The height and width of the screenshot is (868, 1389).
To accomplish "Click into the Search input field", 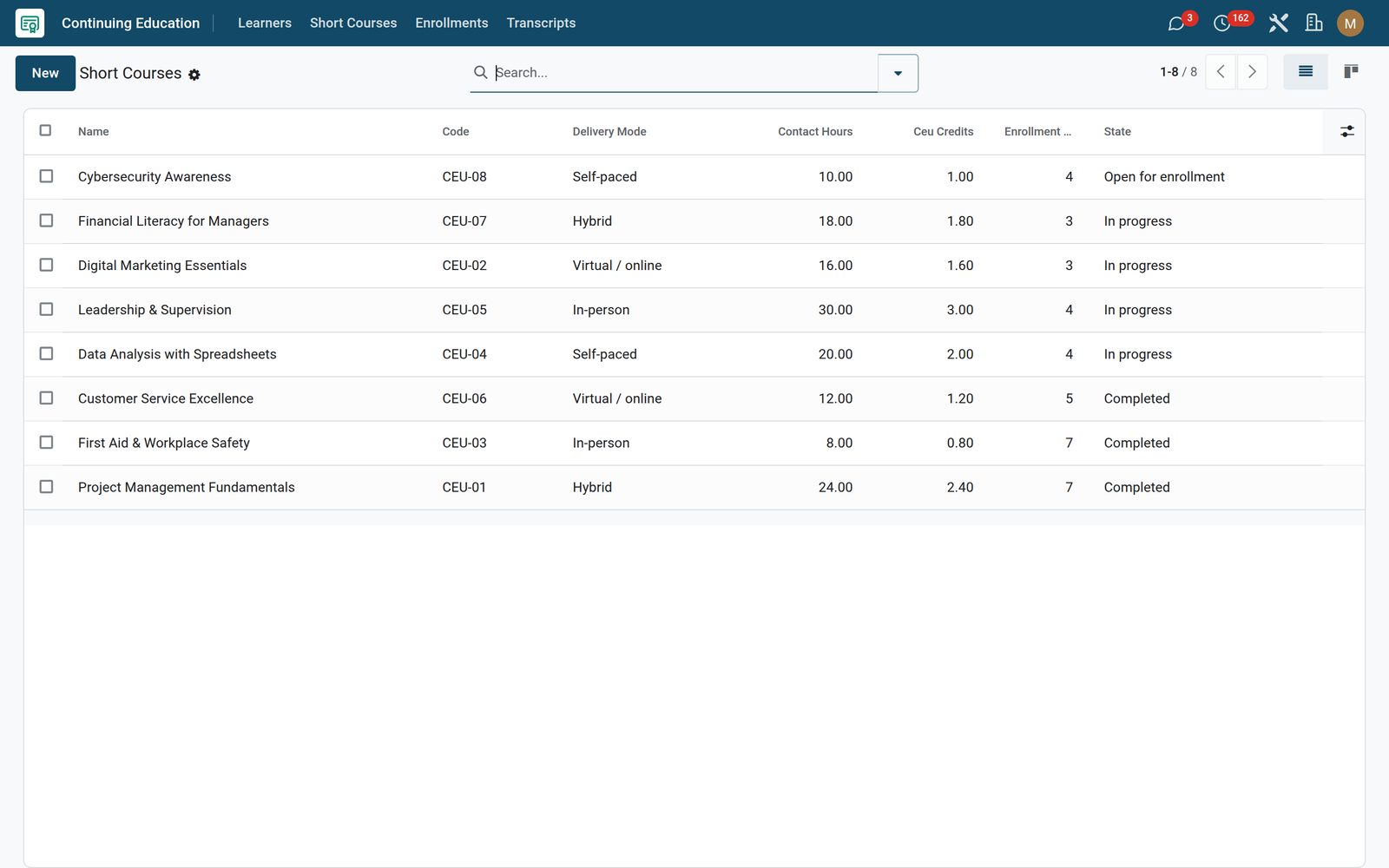I will [x=684, y=73].
